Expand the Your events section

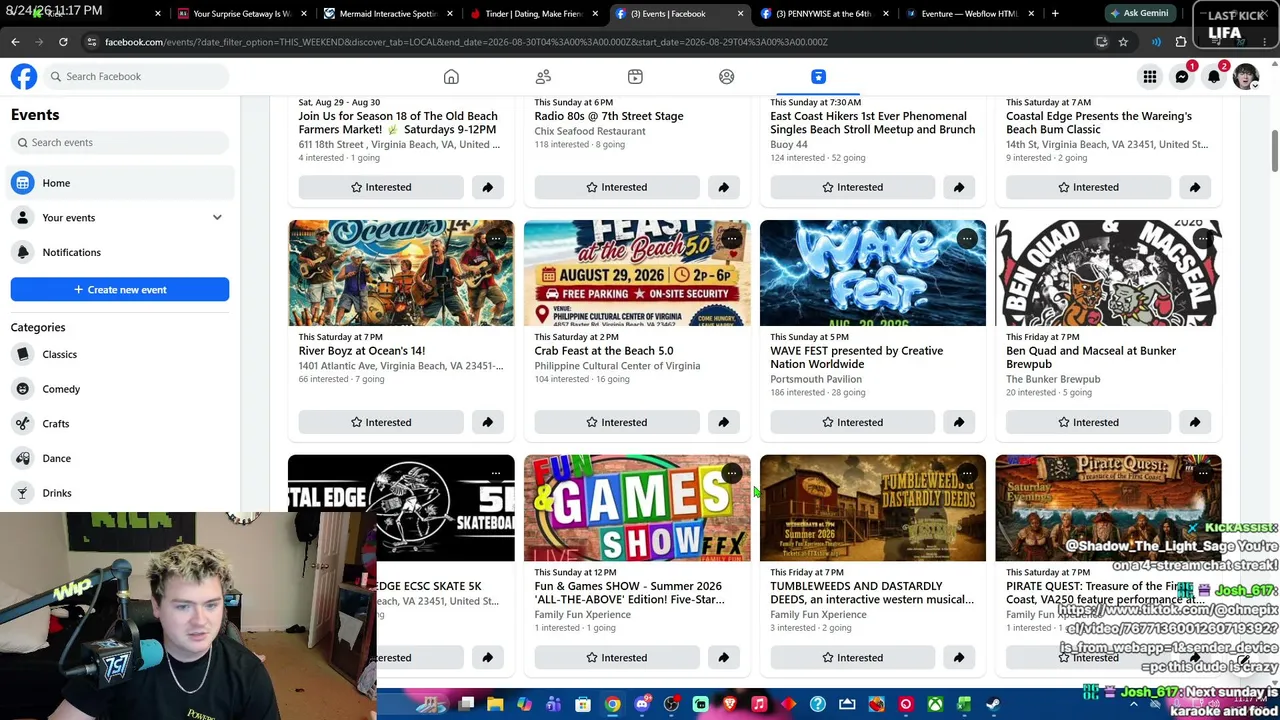coord(217,217)
